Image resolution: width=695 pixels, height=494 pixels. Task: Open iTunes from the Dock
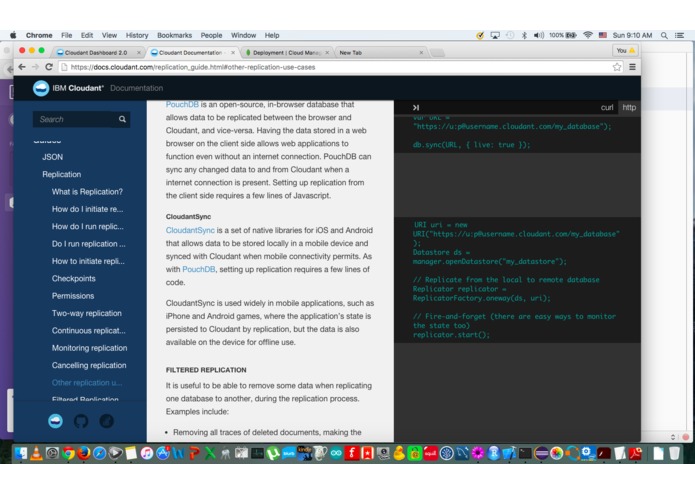point(147,453)
